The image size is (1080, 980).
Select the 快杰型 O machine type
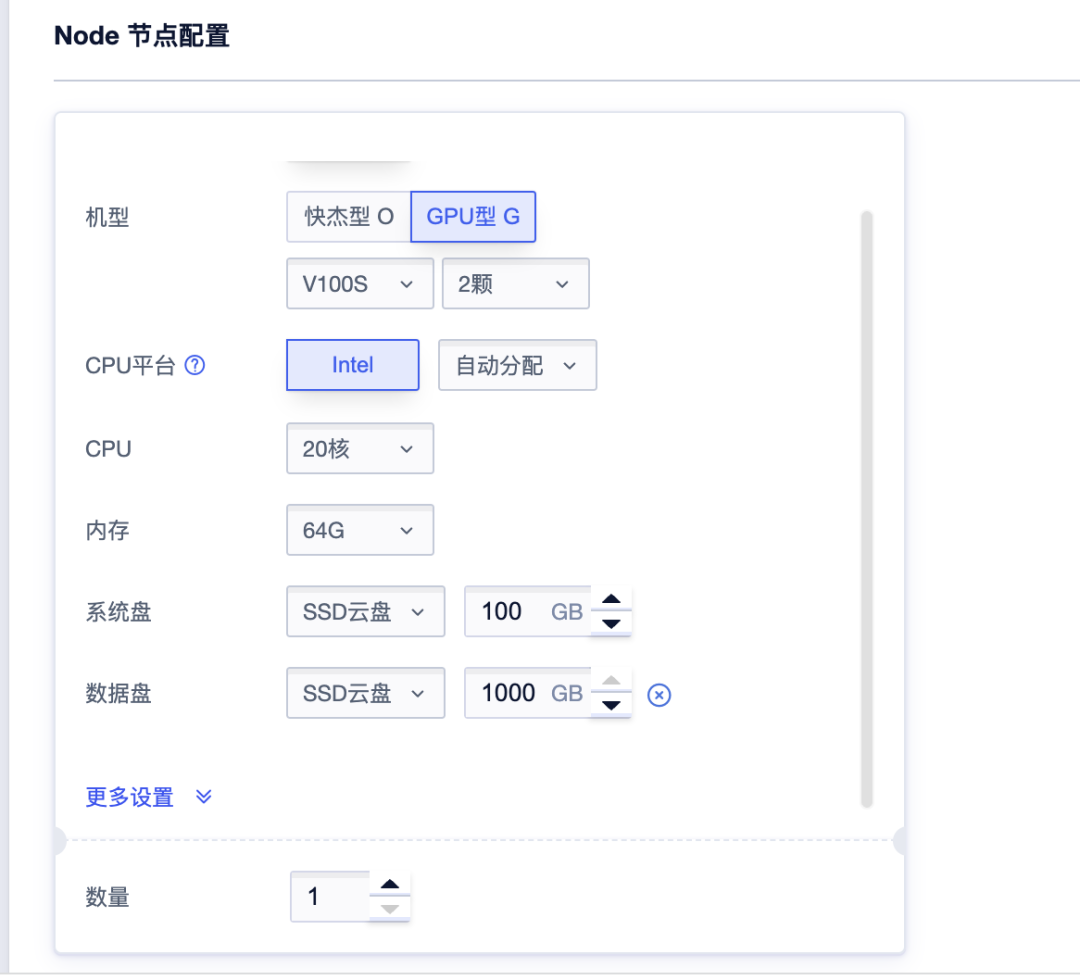coord(349,217)
